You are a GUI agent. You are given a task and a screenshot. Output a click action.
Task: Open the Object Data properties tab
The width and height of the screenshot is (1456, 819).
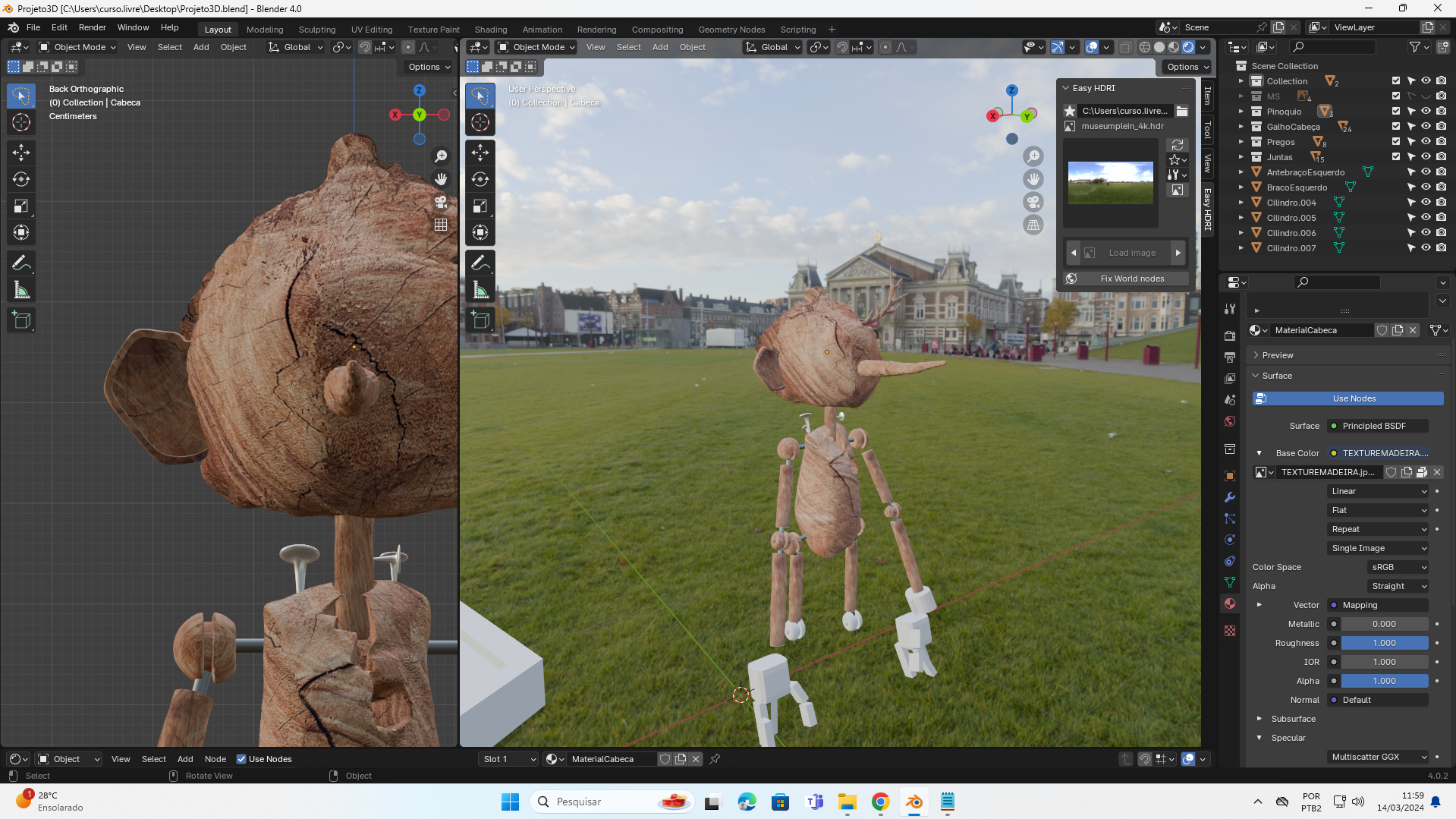[1230, 582]
